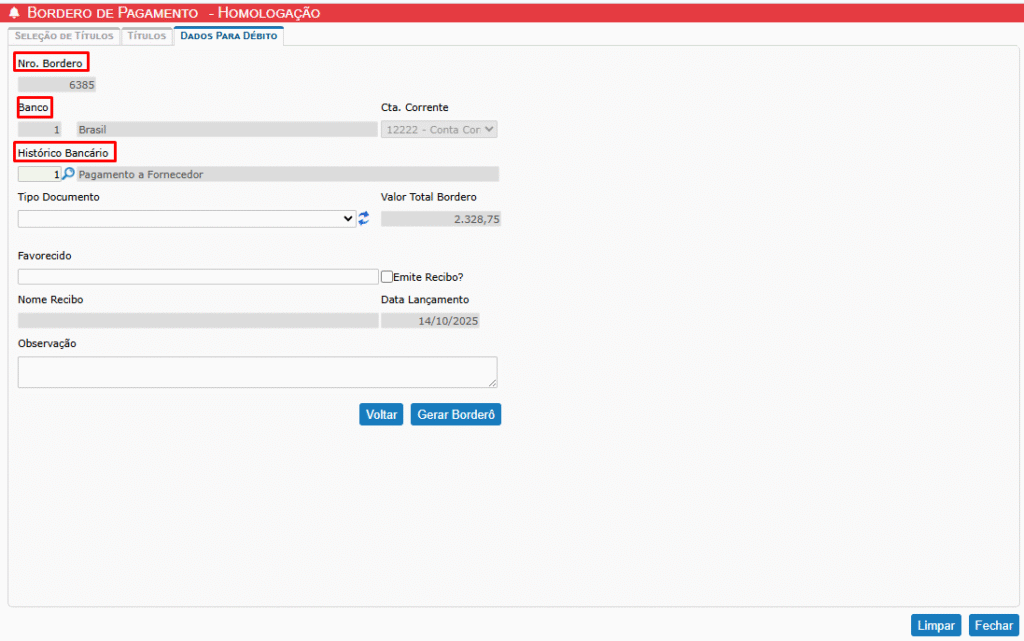Screen dimensions: 1024x641
Task: Open the Histórico Bancário search magnifier
Action: point(69,174)
